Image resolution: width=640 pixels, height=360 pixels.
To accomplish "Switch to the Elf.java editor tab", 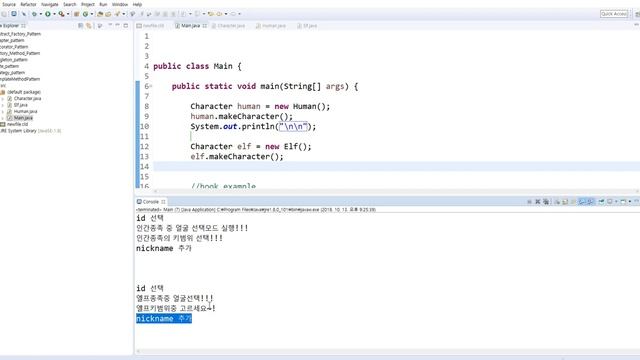I will tap(307, 26).
